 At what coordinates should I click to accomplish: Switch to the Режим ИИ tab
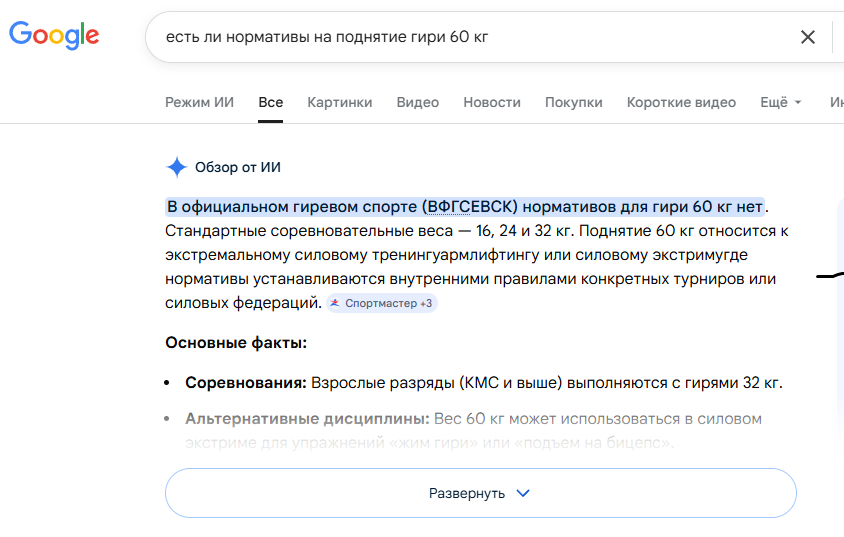pos(199,102)
